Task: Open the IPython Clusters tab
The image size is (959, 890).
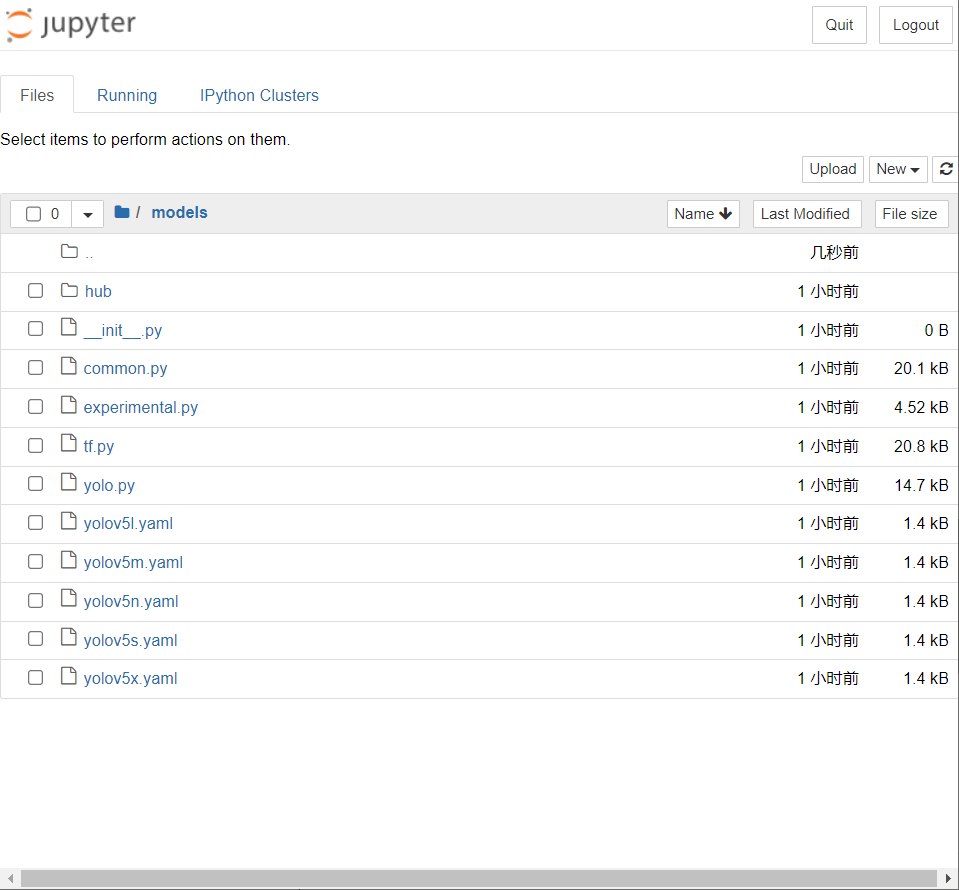Action: point(259,95)
